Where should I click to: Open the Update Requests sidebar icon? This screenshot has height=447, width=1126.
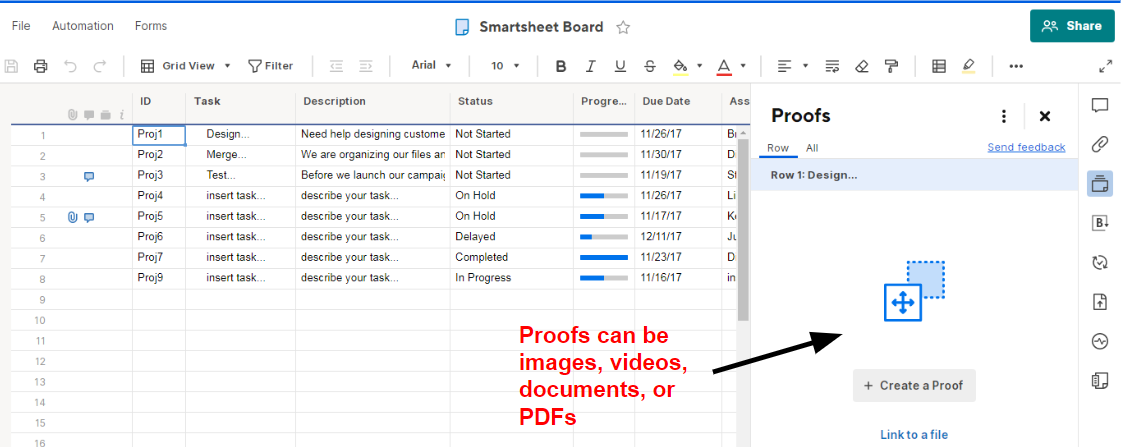point(1099,263)
